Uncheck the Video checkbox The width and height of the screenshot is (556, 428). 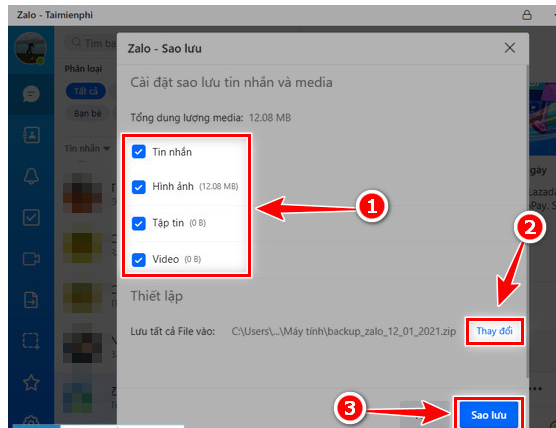(x=139, y=260)
